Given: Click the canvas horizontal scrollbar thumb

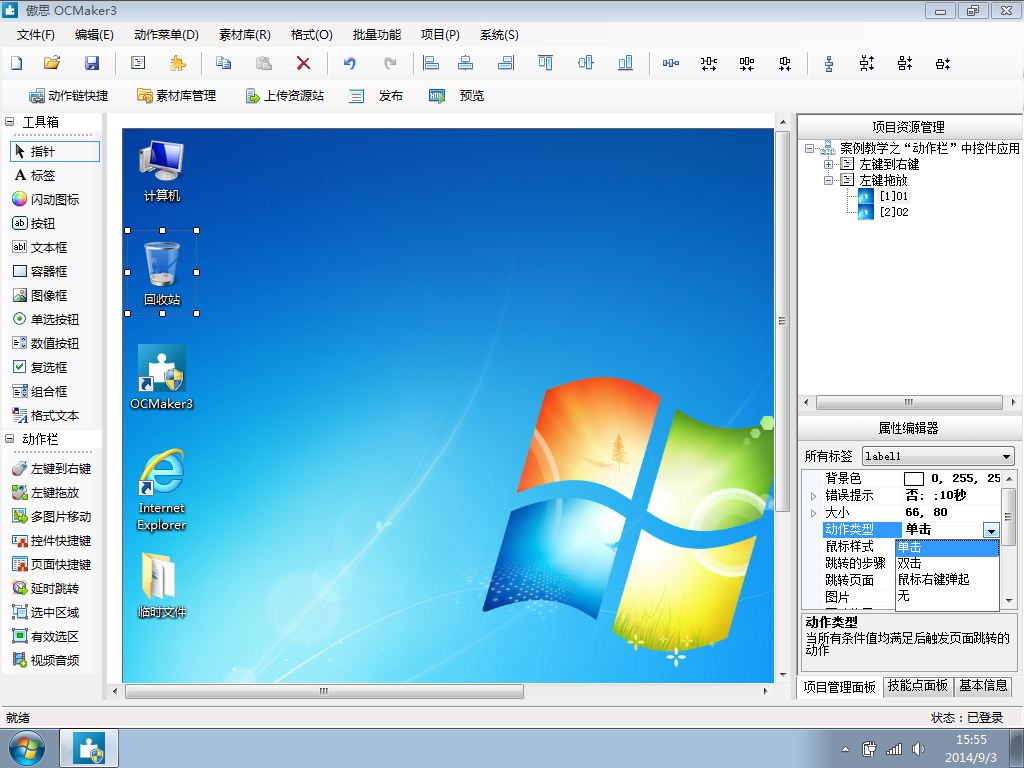Looking at the screenshot, I should (325, 691).
